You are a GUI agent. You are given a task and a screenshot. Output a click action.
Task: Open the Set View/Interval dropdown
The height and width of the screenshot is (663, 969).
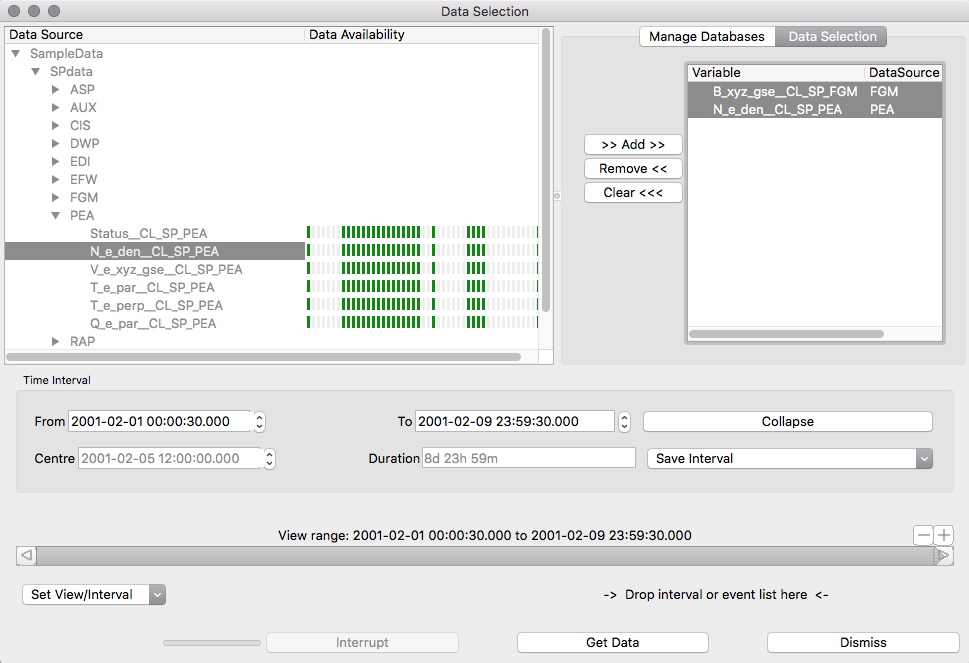pyautogui.click(x=93, y=595)
